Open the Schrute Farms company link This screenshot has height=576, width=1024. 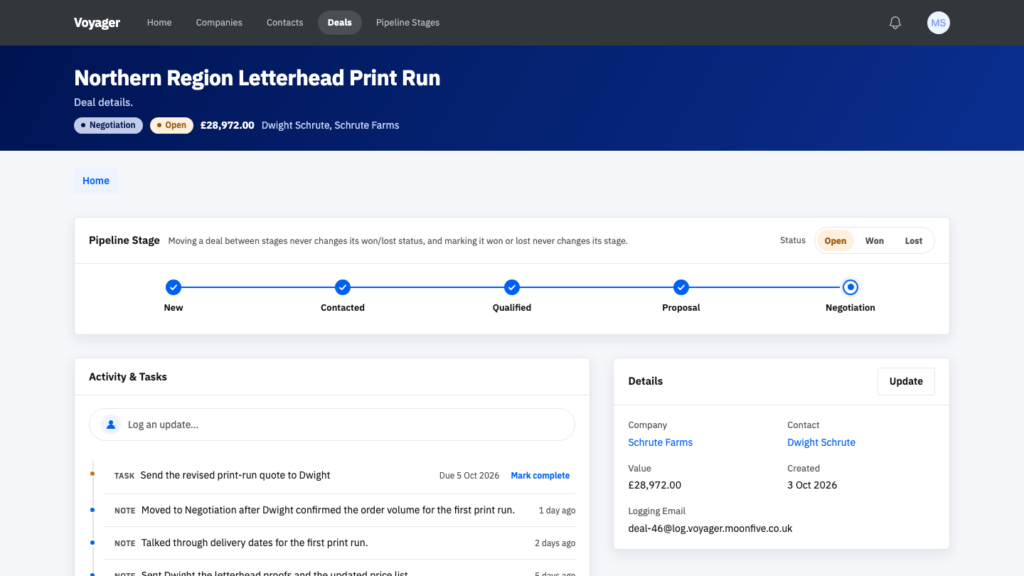click(660, 442)
